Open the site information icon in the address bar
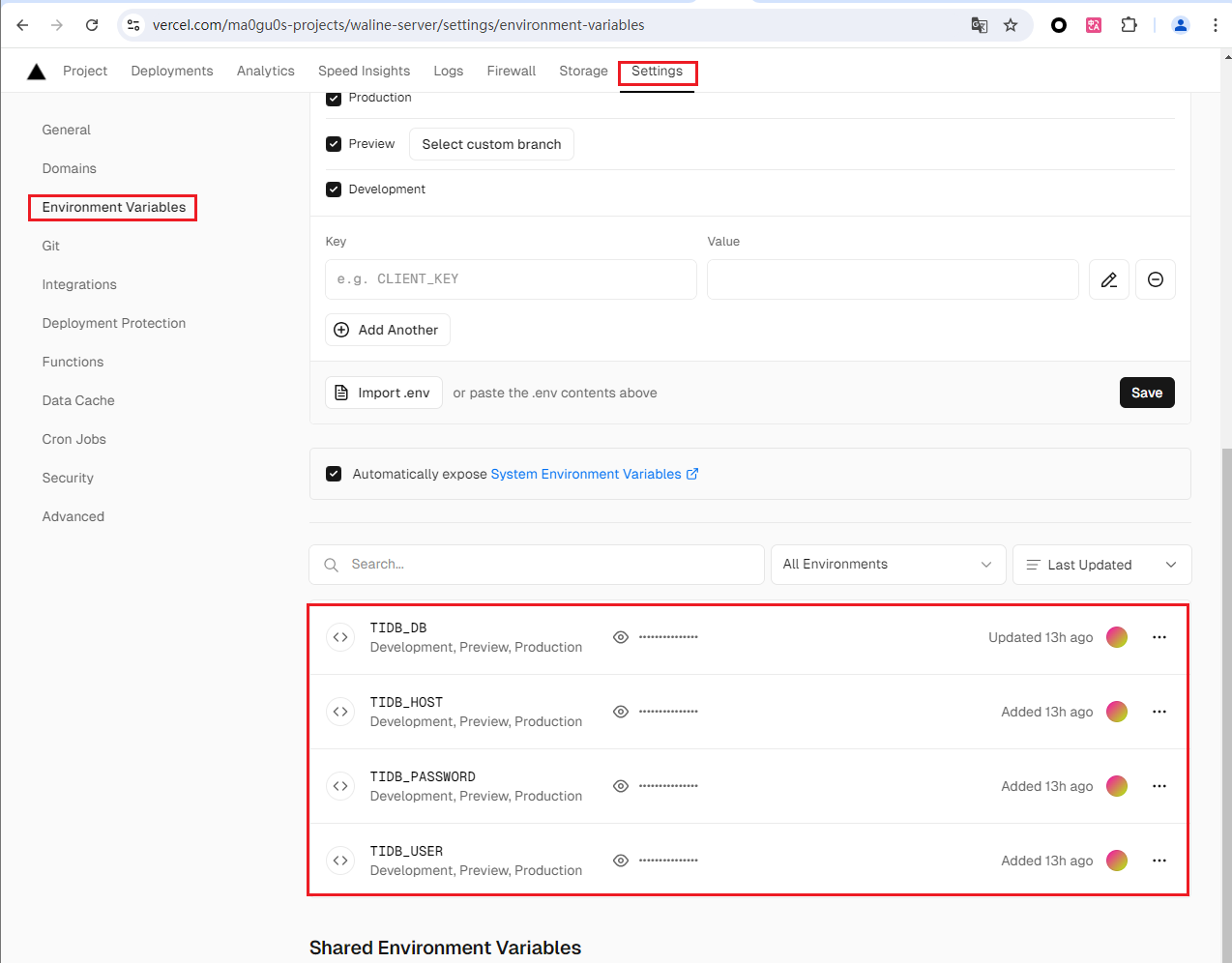 134,25
